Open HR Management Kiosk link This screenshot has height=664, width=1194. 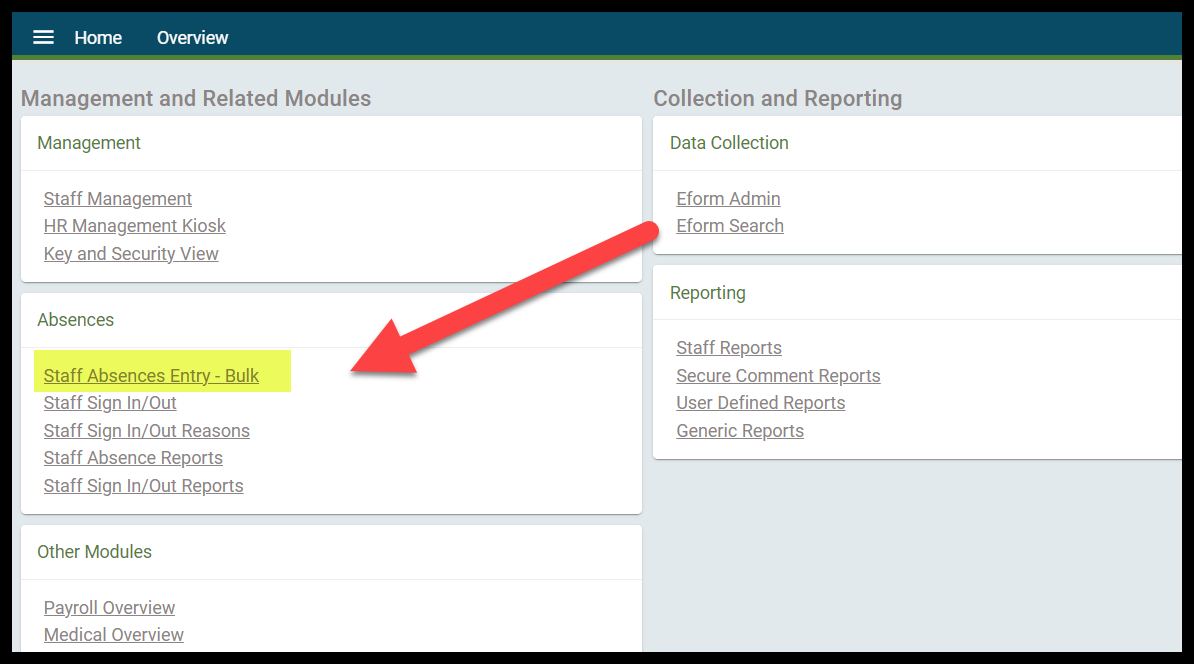point(135,226)
